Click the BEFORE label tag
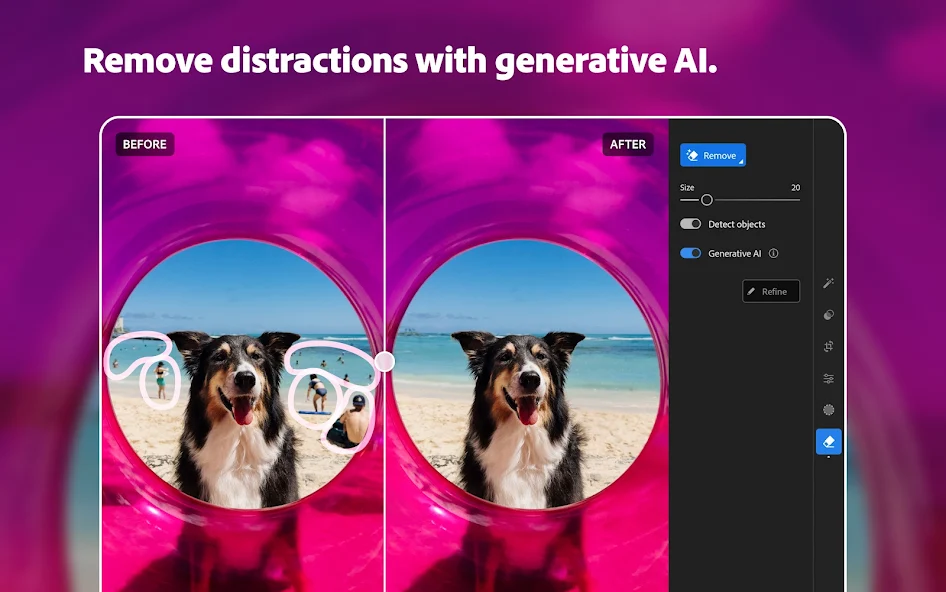This screenshot has width=946, height=592. click(144, 144)
